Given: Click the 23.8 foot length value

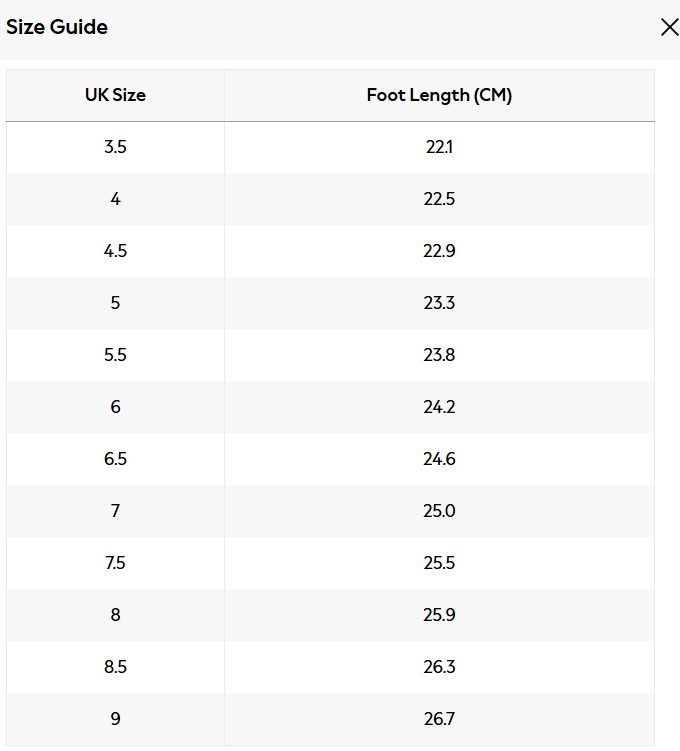Looking at the screenshot, I should tap(439, 355).
